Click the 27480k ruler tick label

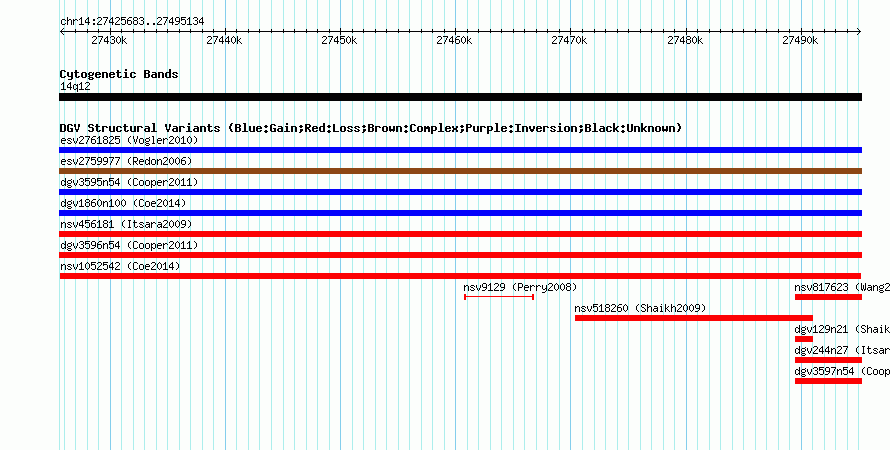(685, 41)
